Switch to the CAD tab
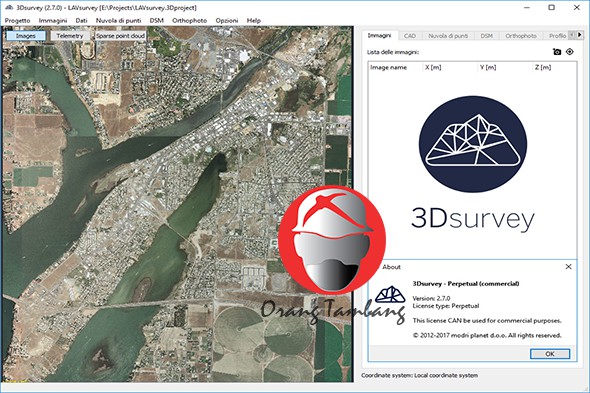590x393 pixels. tap(409, 36)
